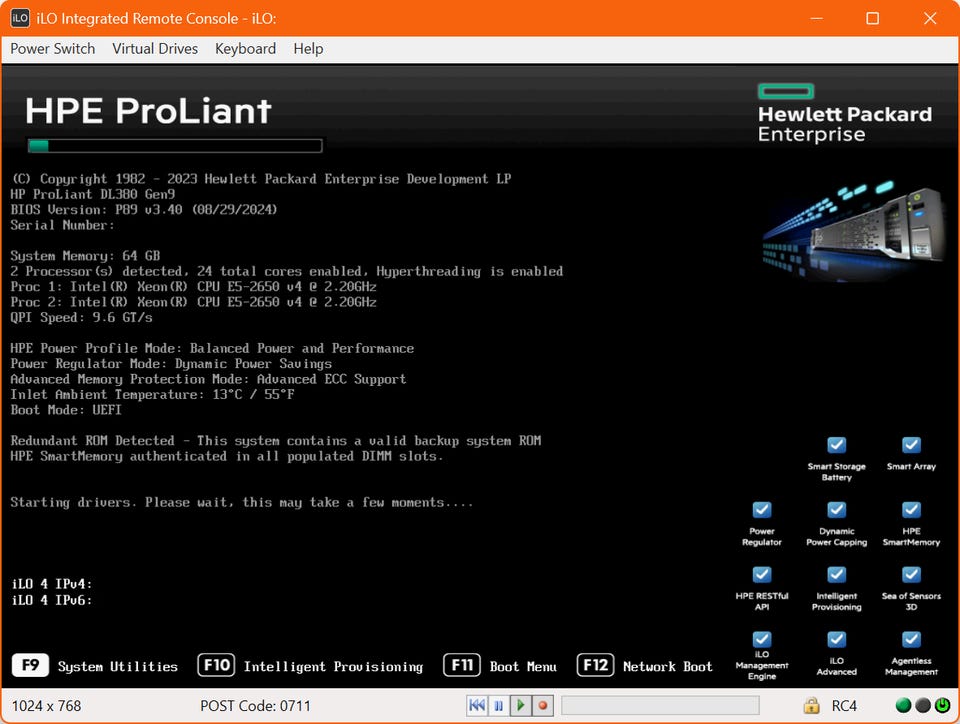Open the Power Switch menu
Viewport: 960px width, 724px height.
pyautogui.click(x=53, y=49)
